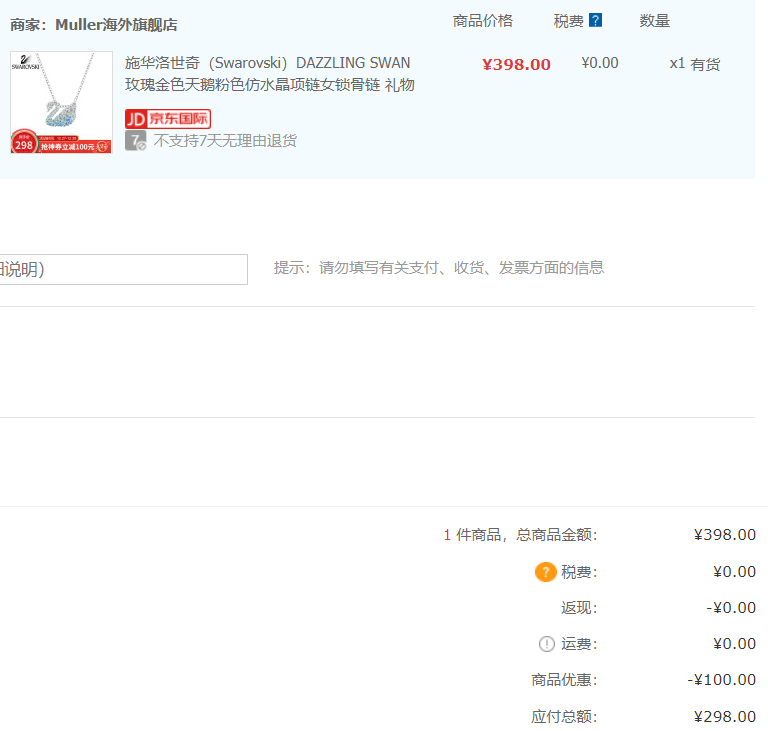
Task: Click the 数量 column header
Action: tap(654, 21)
